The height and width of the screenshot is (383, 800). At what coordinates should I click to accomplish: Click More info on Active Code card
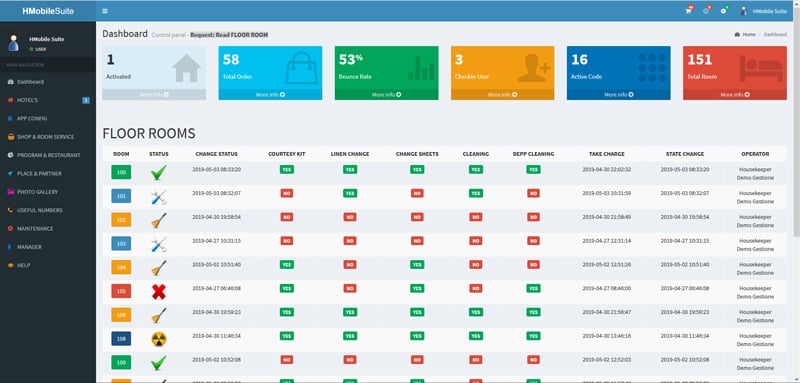(x=619, y=94)
